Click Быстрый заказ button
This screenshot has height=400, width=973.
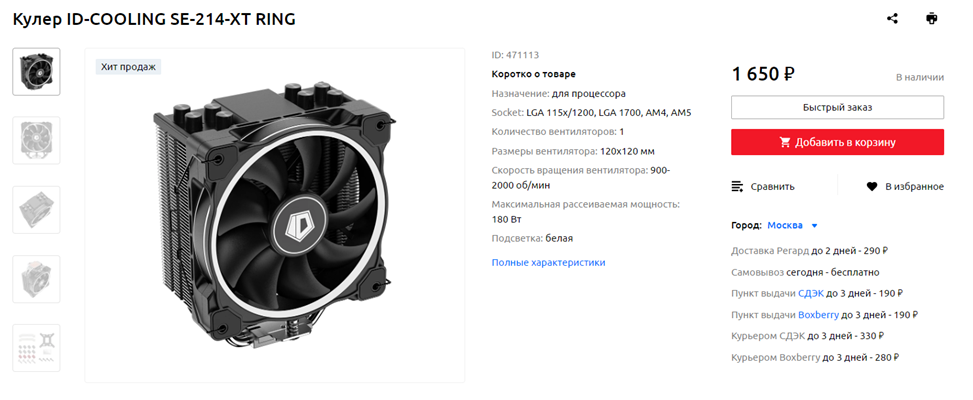(x=837, y=107)
